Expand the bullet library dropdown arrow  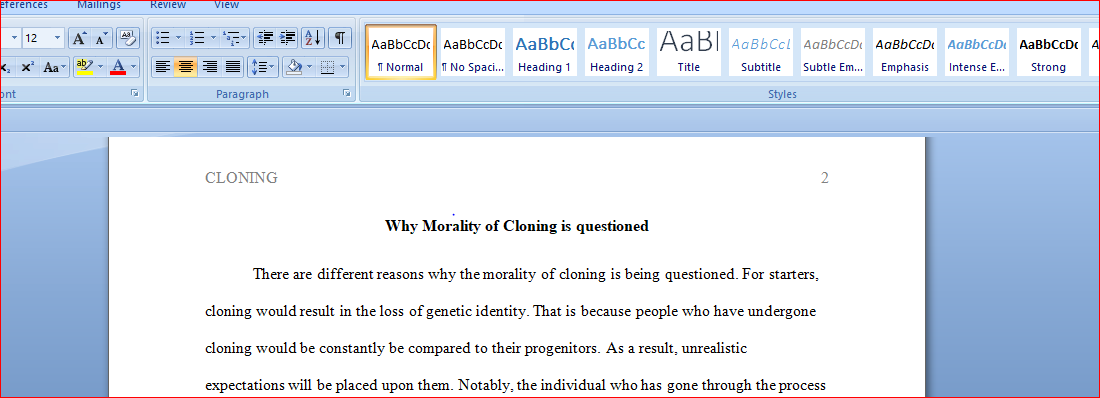pyautogui.click(x=178, y=38)
